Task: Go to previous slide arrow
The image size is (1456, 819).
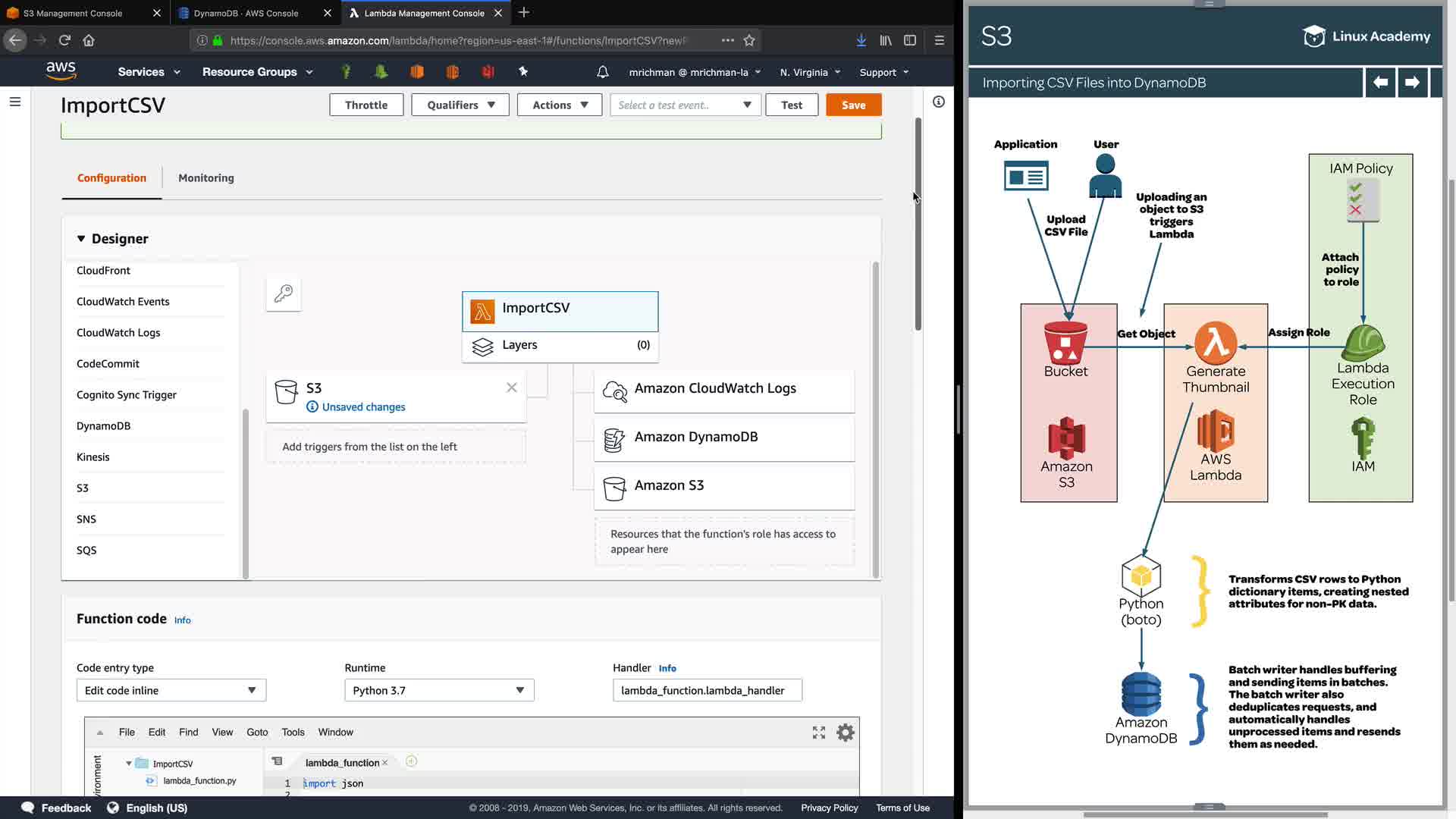Action: point(1380,83)
